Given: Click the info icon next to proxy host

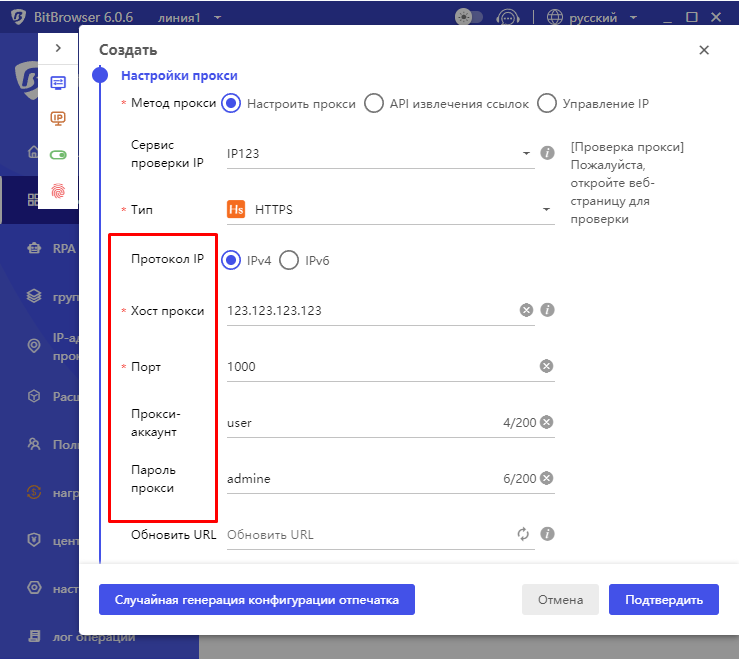Looking at the screenshot, I should (547, 310).
